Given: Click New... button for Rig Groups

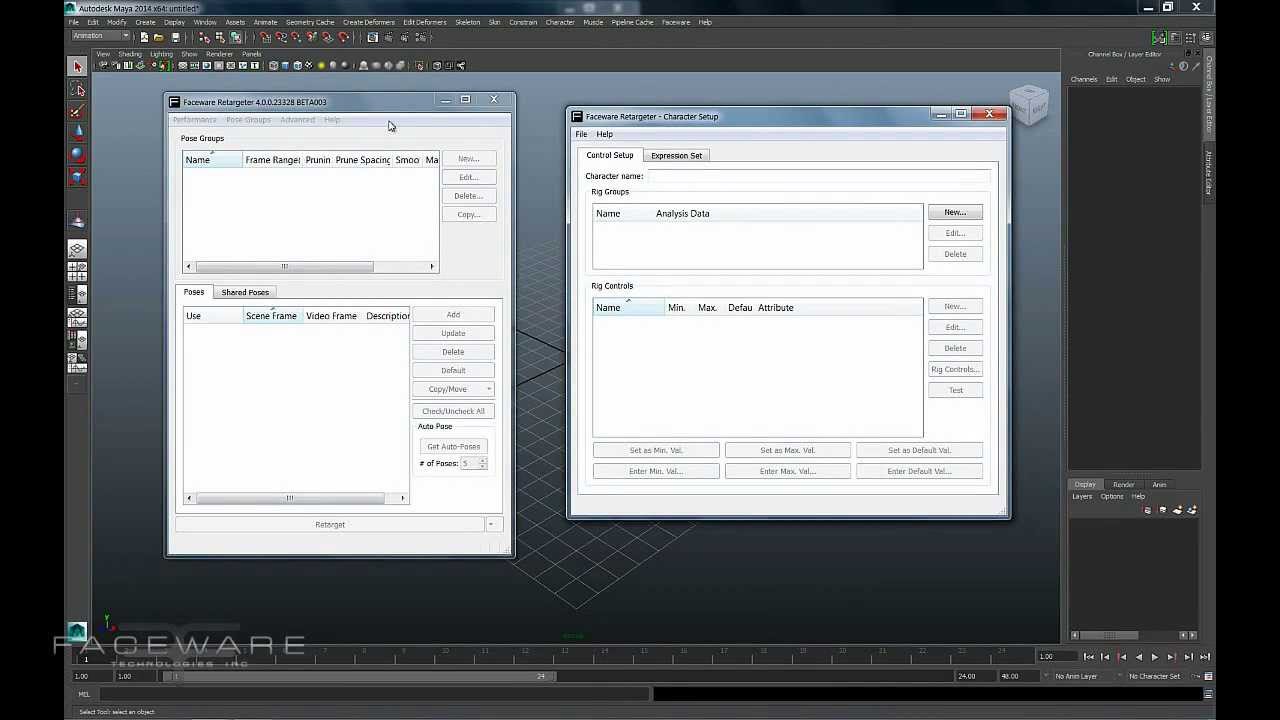Looking at the screenshot, I should (955, 212).
